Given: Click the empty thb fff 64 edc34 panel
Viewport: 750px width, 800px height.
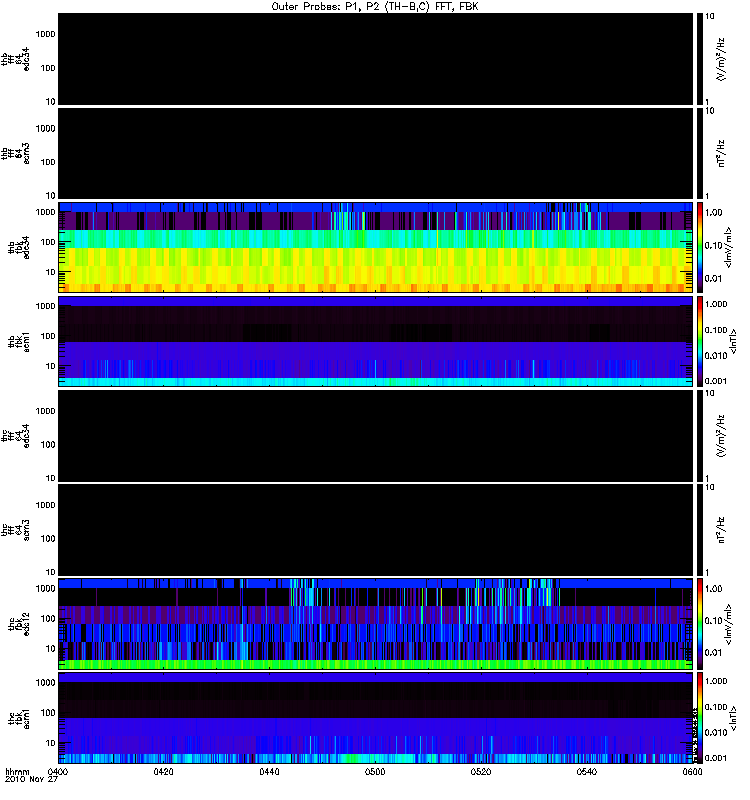Looking at the screenshot, I should coord(376,59).
